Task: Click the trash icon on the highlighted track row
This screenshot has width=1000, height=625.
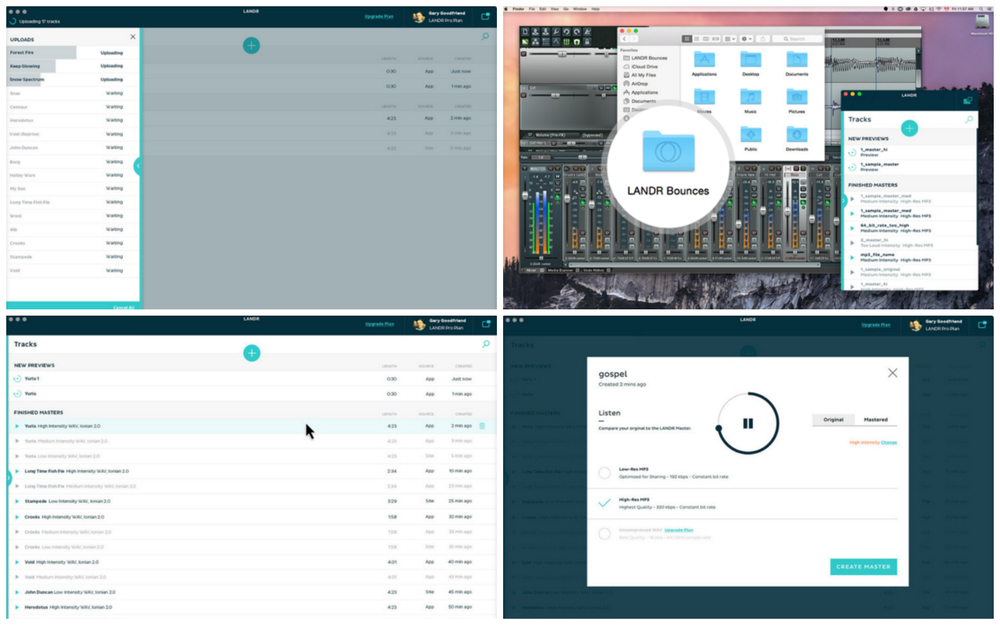Action: click(x=482, y=426)
